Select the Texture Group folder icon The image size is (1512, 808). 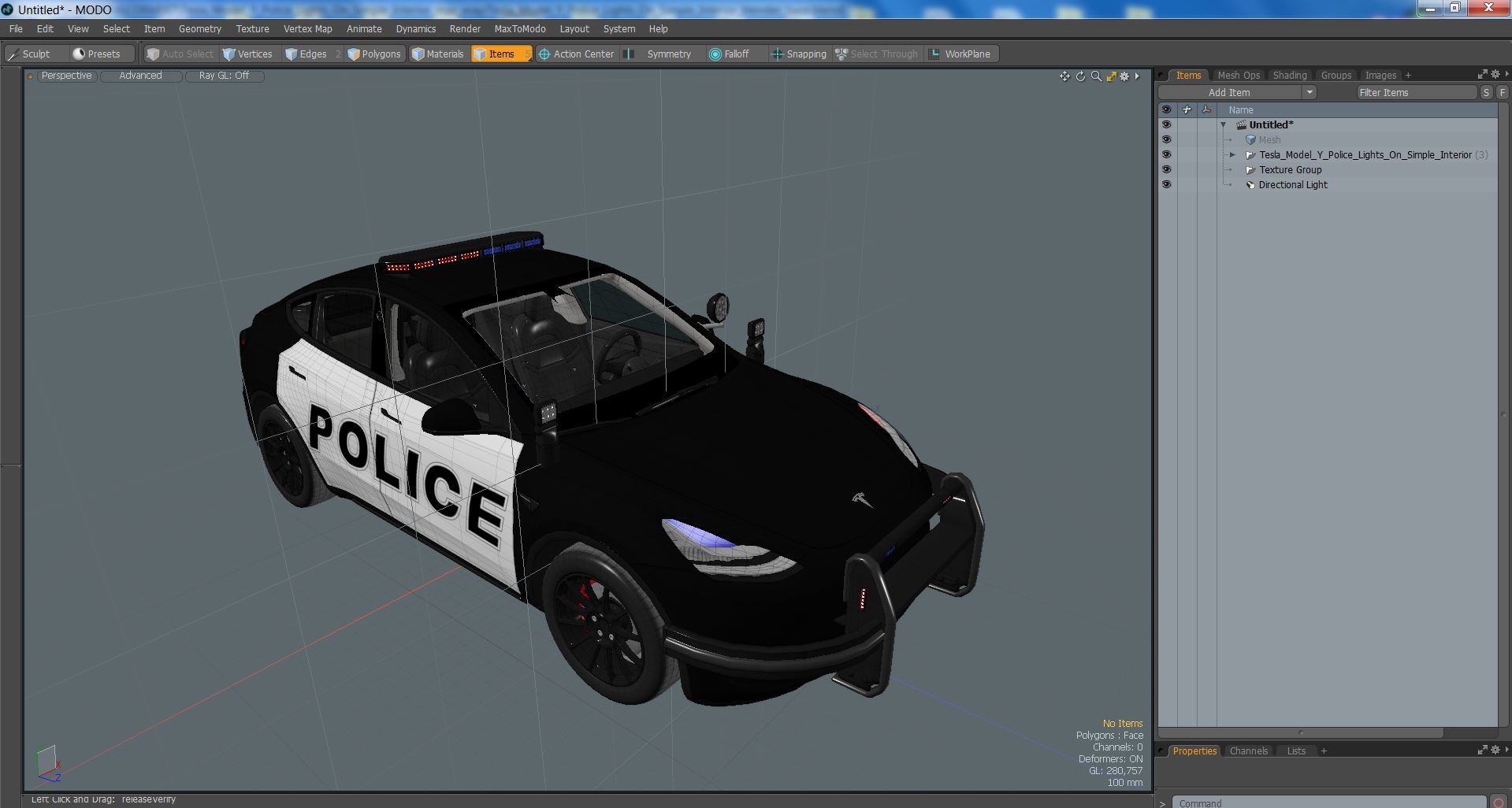pyautogui.click(x=1250, y=169)
